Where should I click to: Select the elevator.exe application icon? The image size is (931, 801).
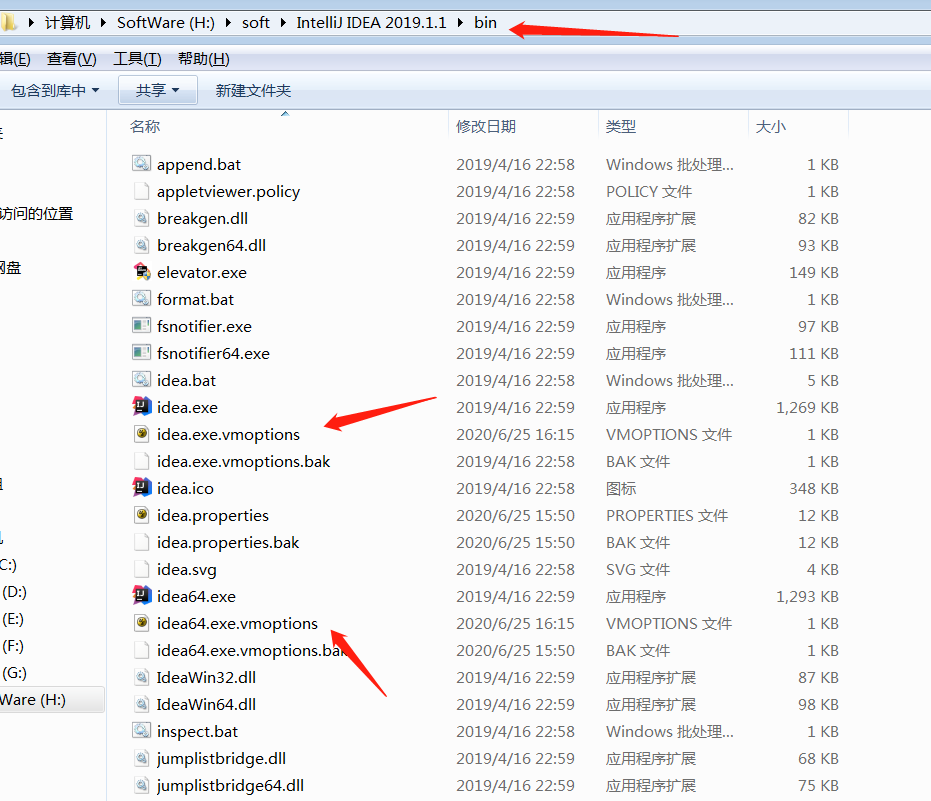click(x=141, y=272)
